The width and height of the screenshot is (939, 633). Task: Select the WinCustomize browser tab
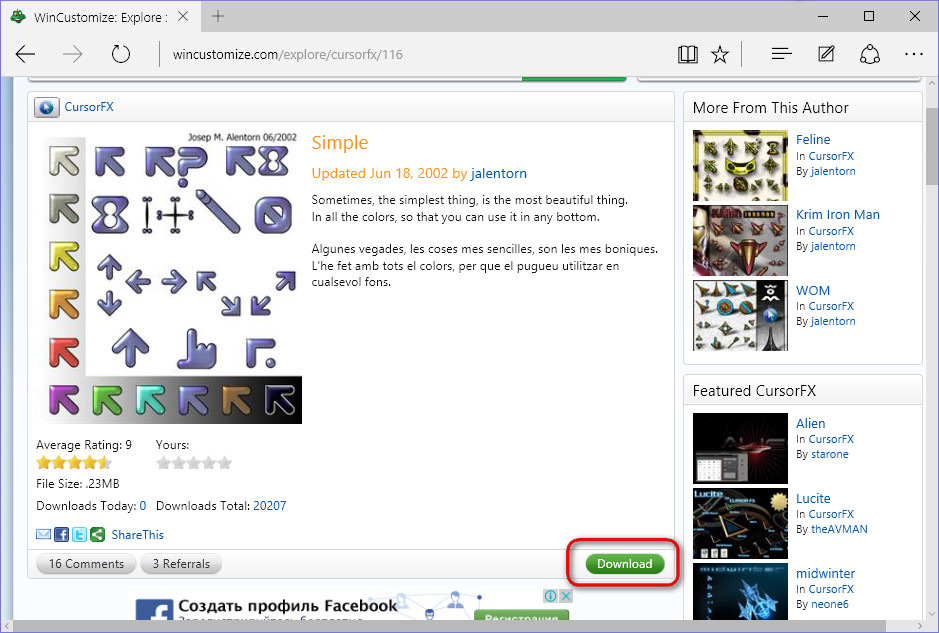(100, 17)
